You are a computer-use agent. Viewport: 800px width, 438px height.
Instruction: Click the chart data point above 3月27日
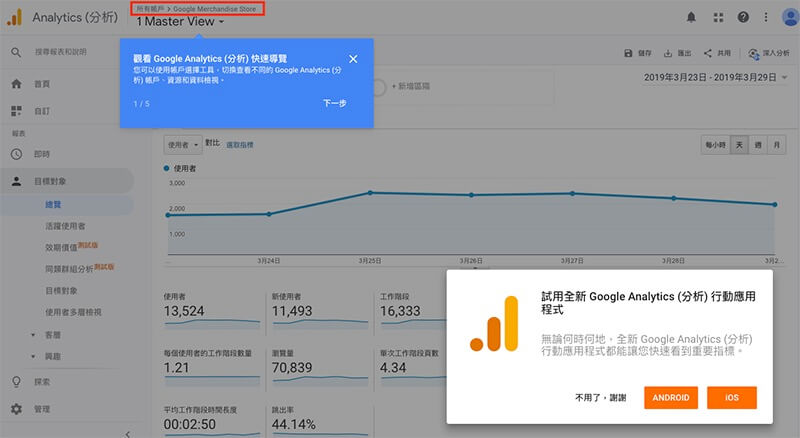572,193
